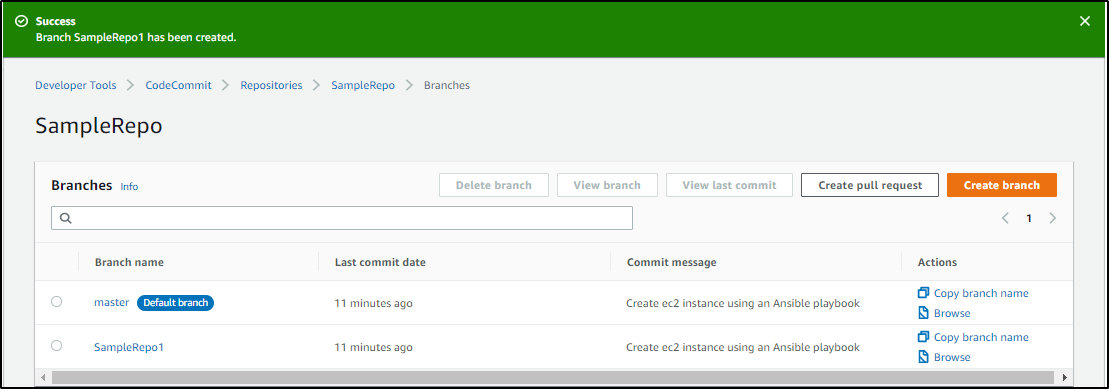Select the SampleRepo1 branch radio button
The image size is (1109, 389).
tap(57, 346)
